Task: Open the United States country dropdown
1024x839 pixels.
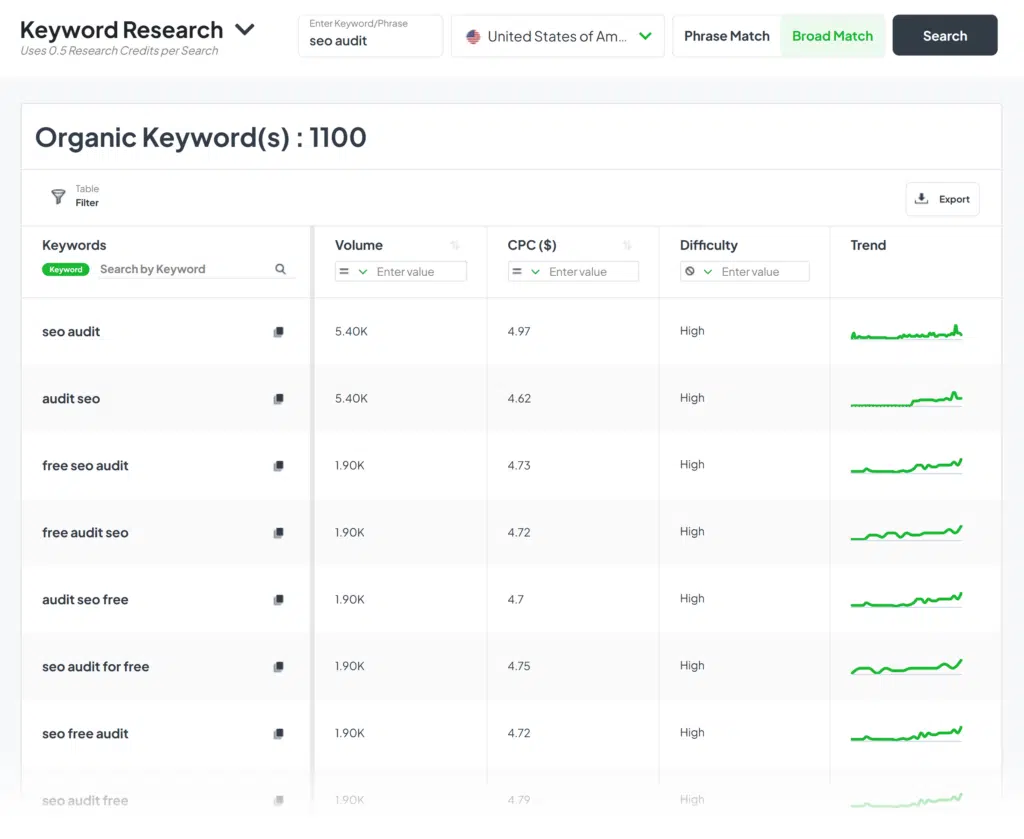Action: click(x=558, y=36)
